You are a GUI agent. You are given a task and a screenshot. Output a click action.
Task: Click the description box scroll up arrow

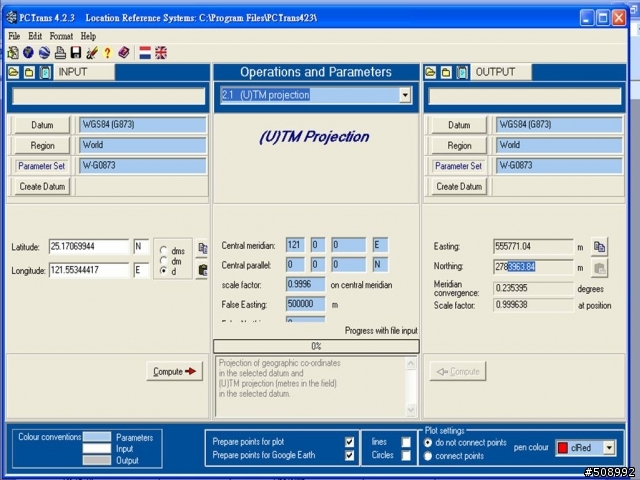pos(411,363)
